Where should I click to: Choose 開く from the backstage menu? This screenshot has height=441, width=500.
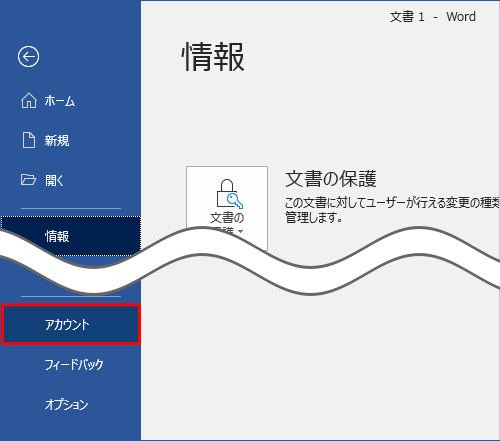(70, 180)
